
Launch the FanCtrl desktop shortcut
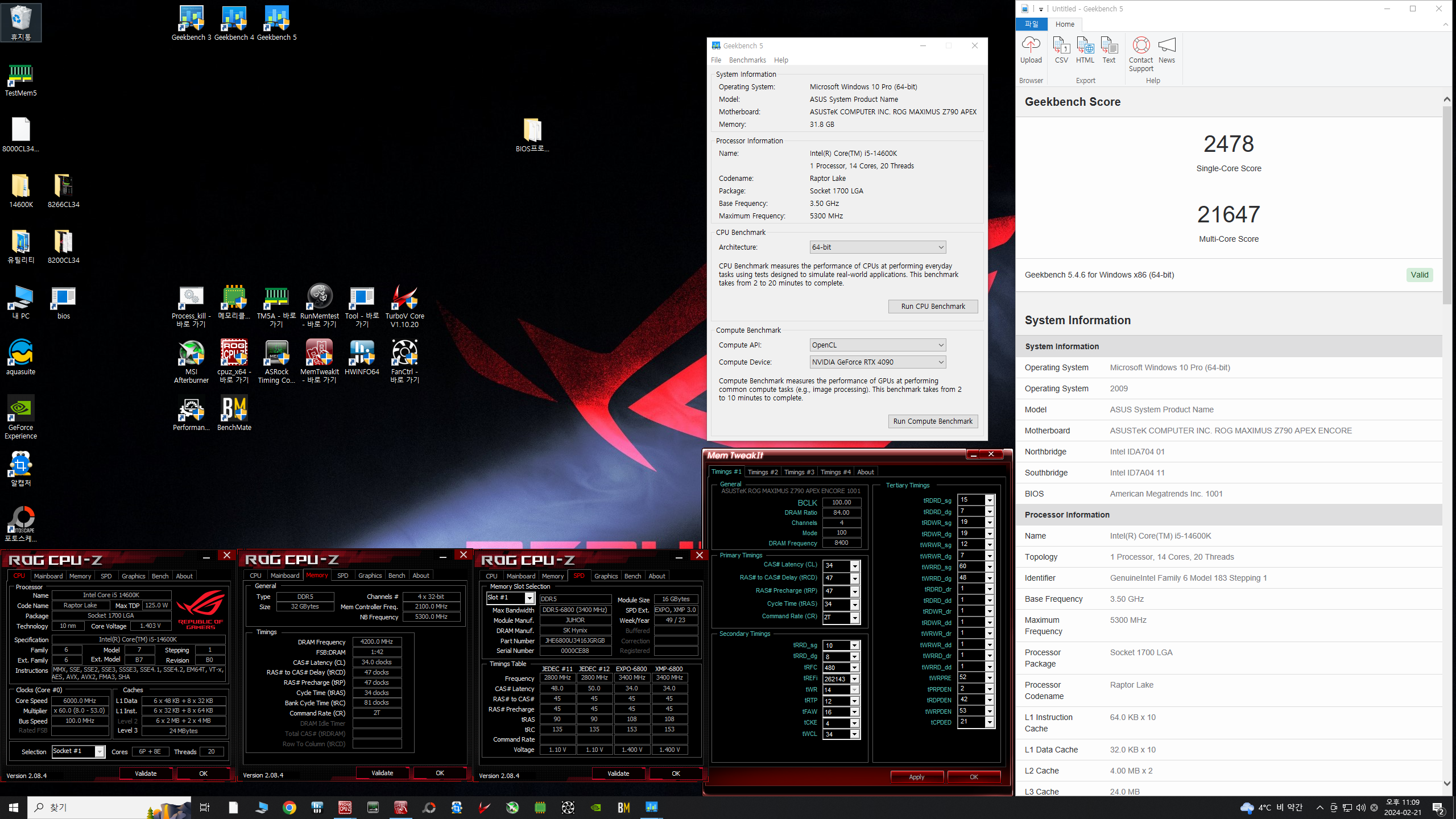click(404, 361)
